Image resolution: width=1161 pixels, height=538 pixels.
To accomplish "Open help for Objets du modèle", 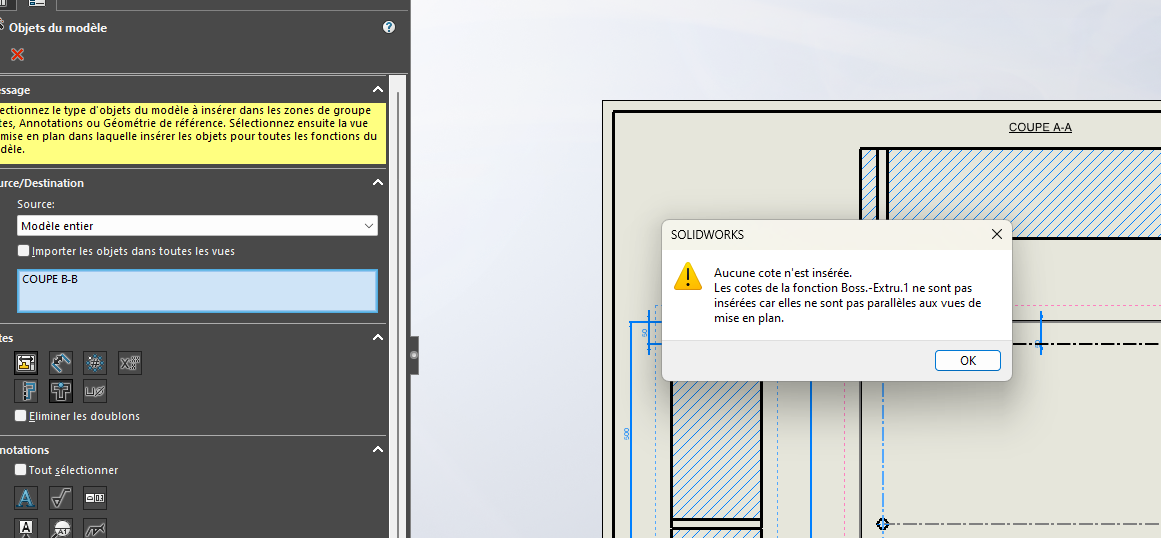I will click(389, 28).
